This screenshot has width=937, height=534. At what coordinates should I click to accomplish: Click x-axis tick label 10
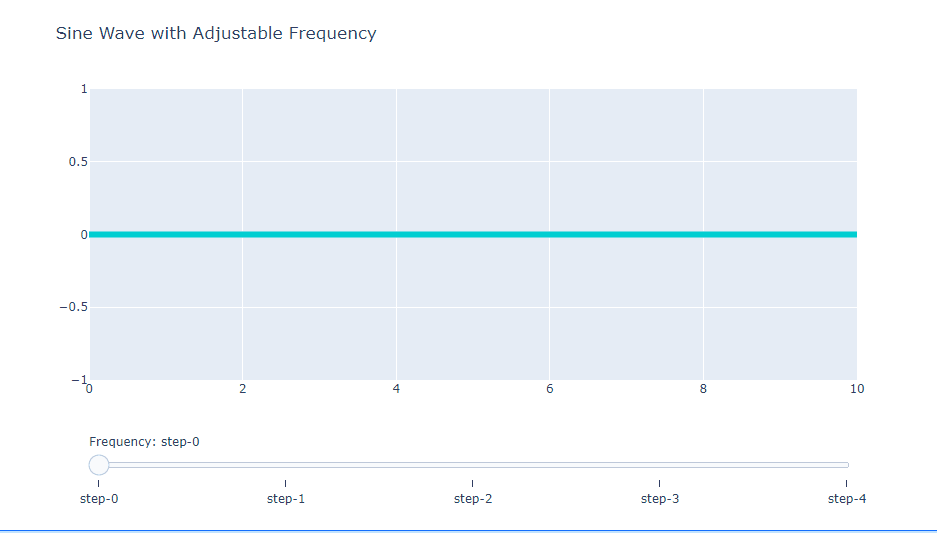856,389
